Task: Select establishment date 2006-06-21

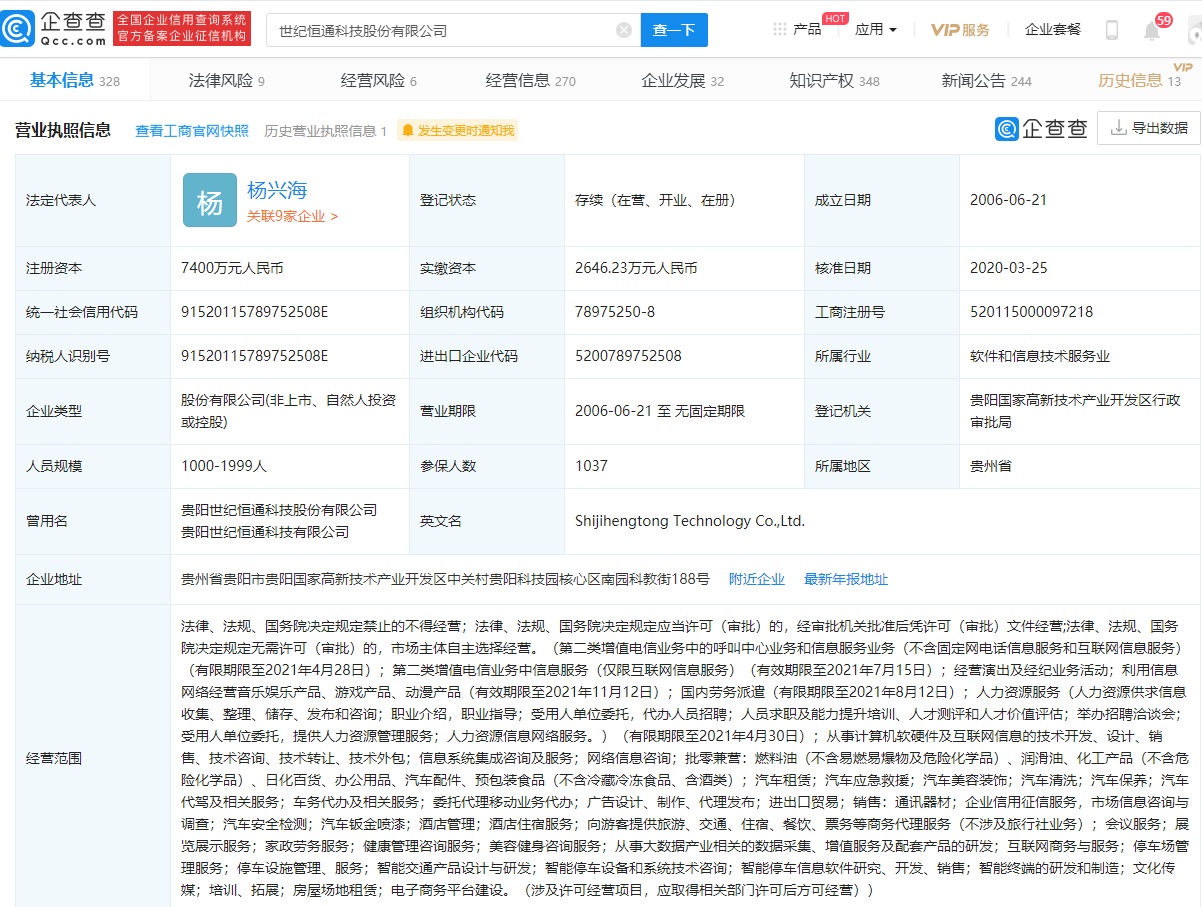Action: 1008,200
